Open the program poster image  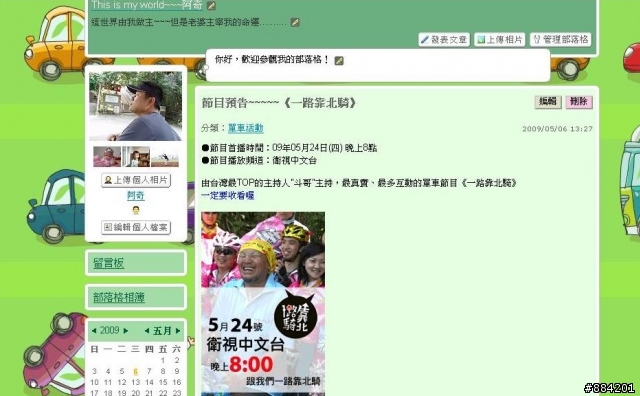point(263,303)
